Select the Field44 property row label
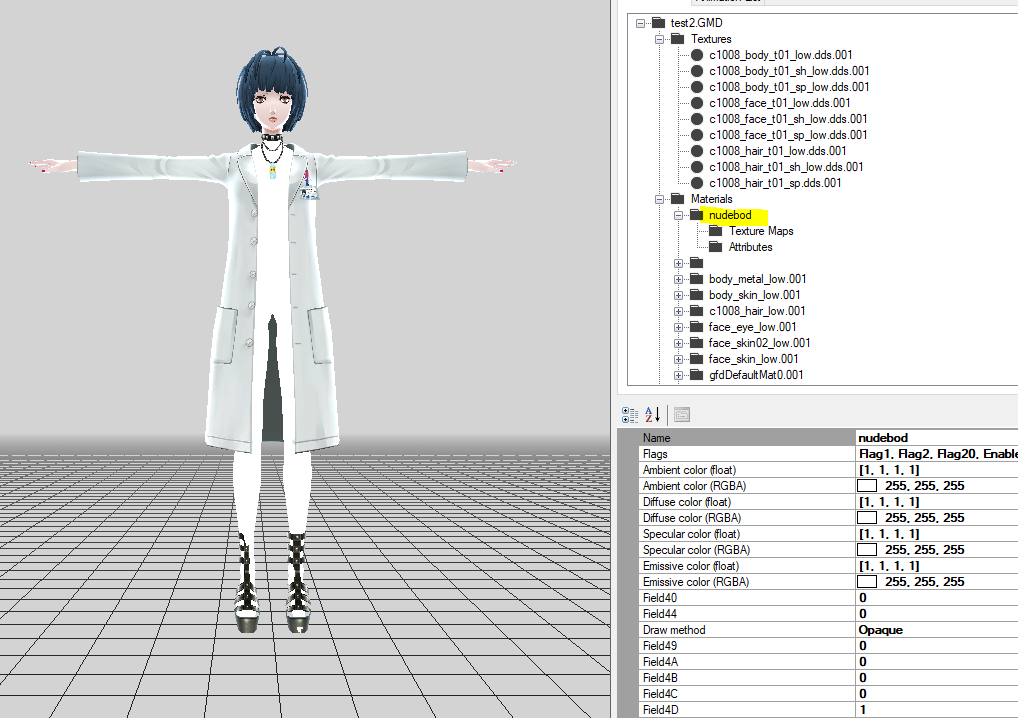Image resolution: width=1018 pixels, height=718 pixels. coord(660,613)
